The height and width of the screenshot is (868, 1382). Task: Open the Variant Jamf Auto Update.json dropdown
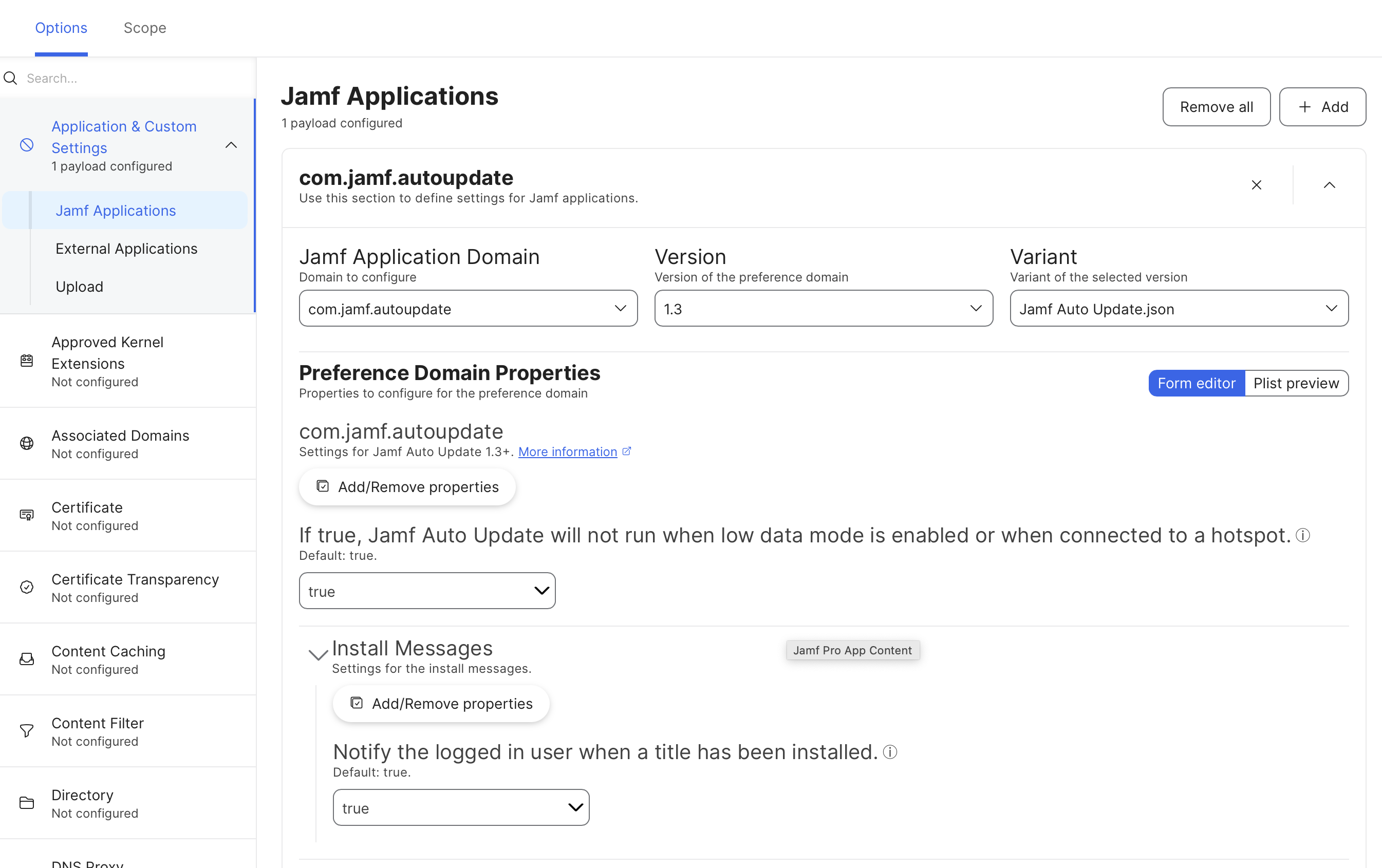click(x=1179, y=309)
